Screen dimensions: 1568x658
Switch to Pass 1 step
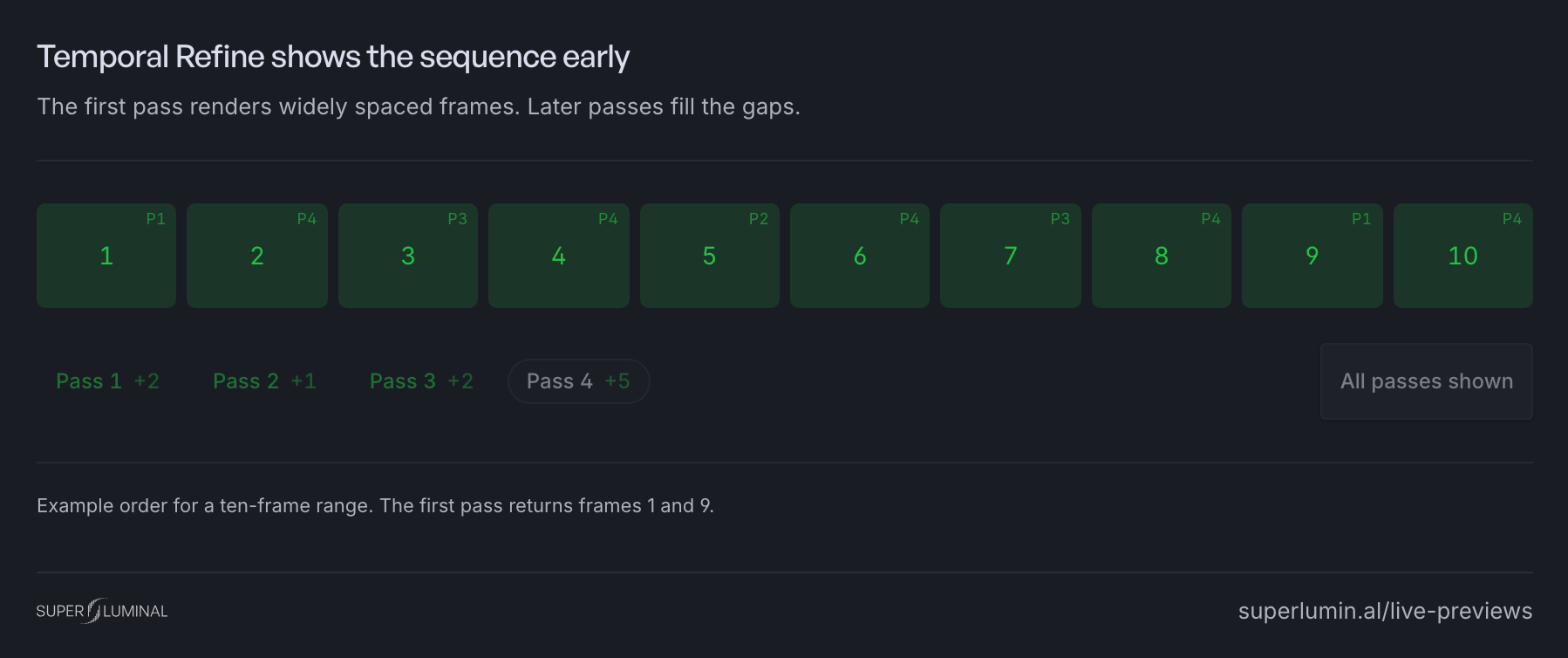tap(107, 381)
